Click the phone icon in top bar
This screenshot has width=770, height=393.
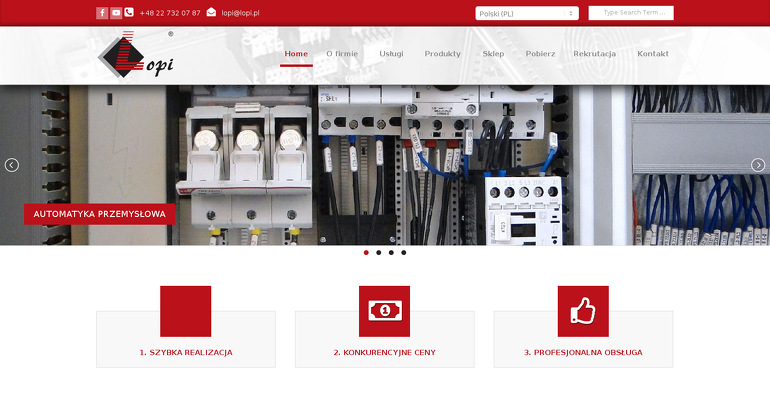click(x=129, y=12)
